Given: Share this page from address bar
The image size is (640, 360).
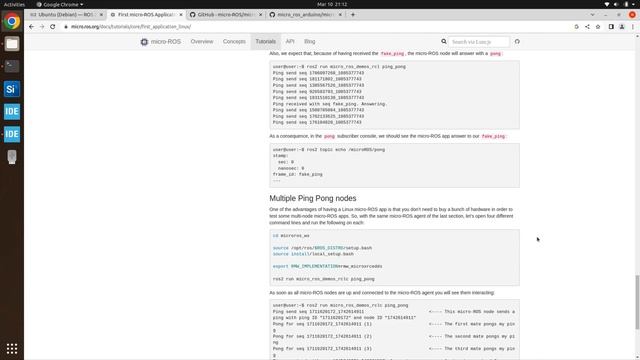Looking at the screenshot, I should pyautogui.click(x=587, y=27).
